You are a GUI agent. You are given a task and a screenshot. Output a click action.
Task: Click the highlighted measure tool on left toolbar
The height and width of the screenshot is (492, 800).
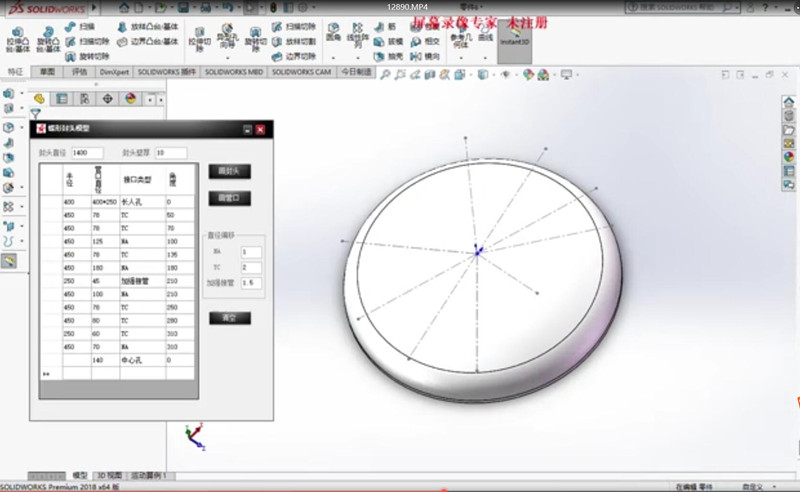click(x=8, y=260)
